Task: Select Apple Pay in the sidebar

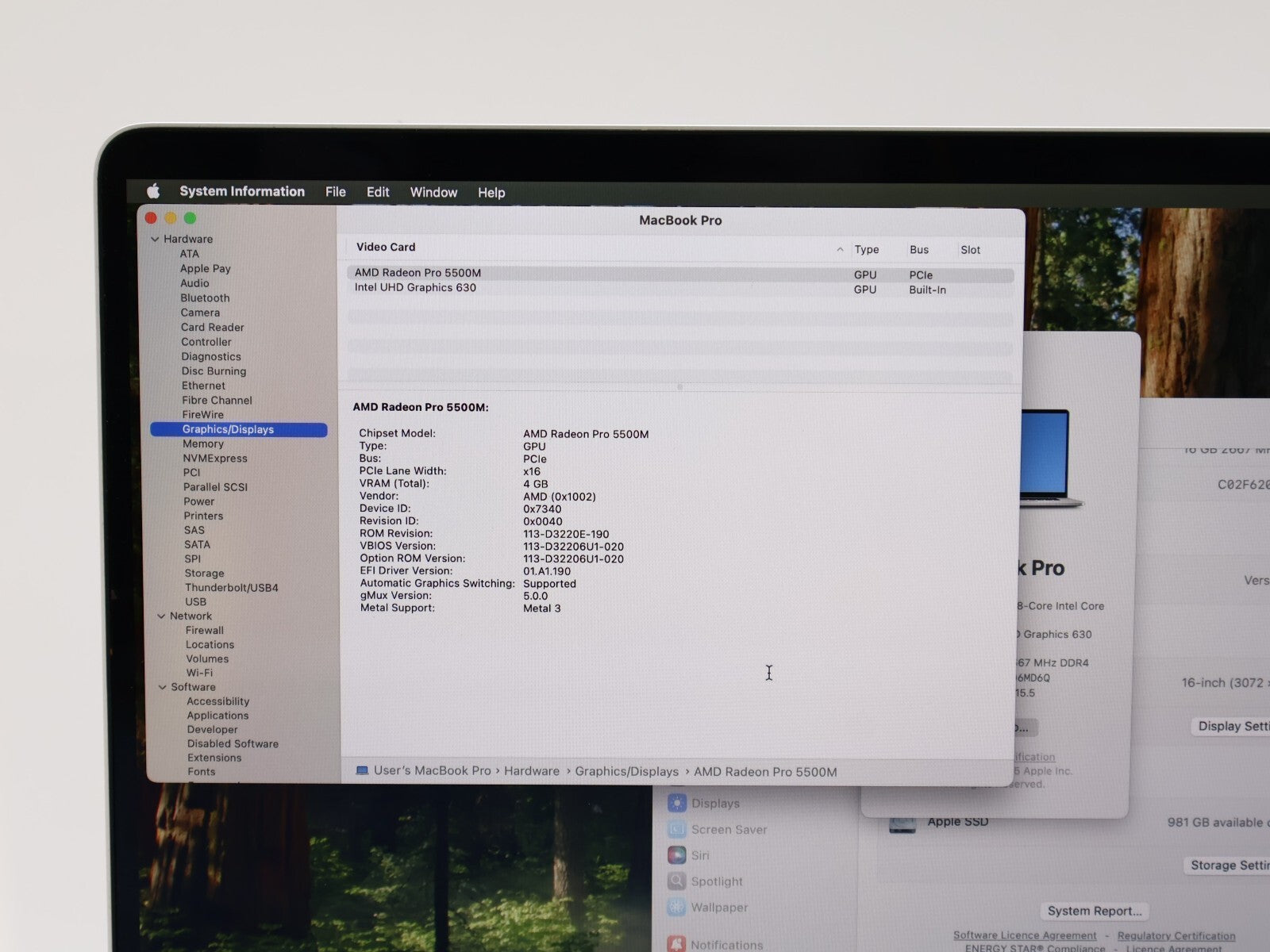Action: point(206,268)
